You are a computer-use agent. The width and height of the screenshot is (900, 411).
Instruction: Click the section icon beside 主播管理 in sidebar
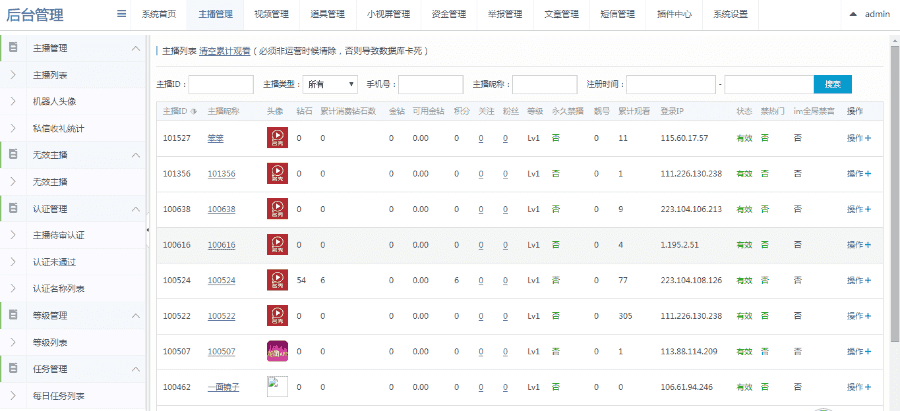click(x=13, y=48)
